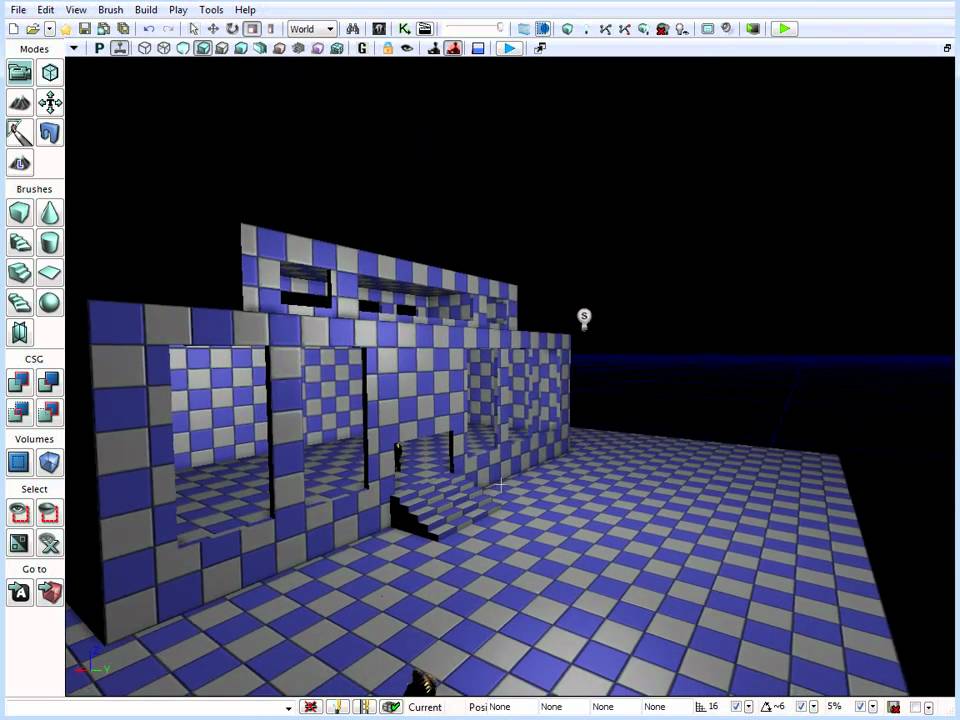Toggle Realtime viewport joystick button
This screenshot has height=720, width=960.
[119, 48]
